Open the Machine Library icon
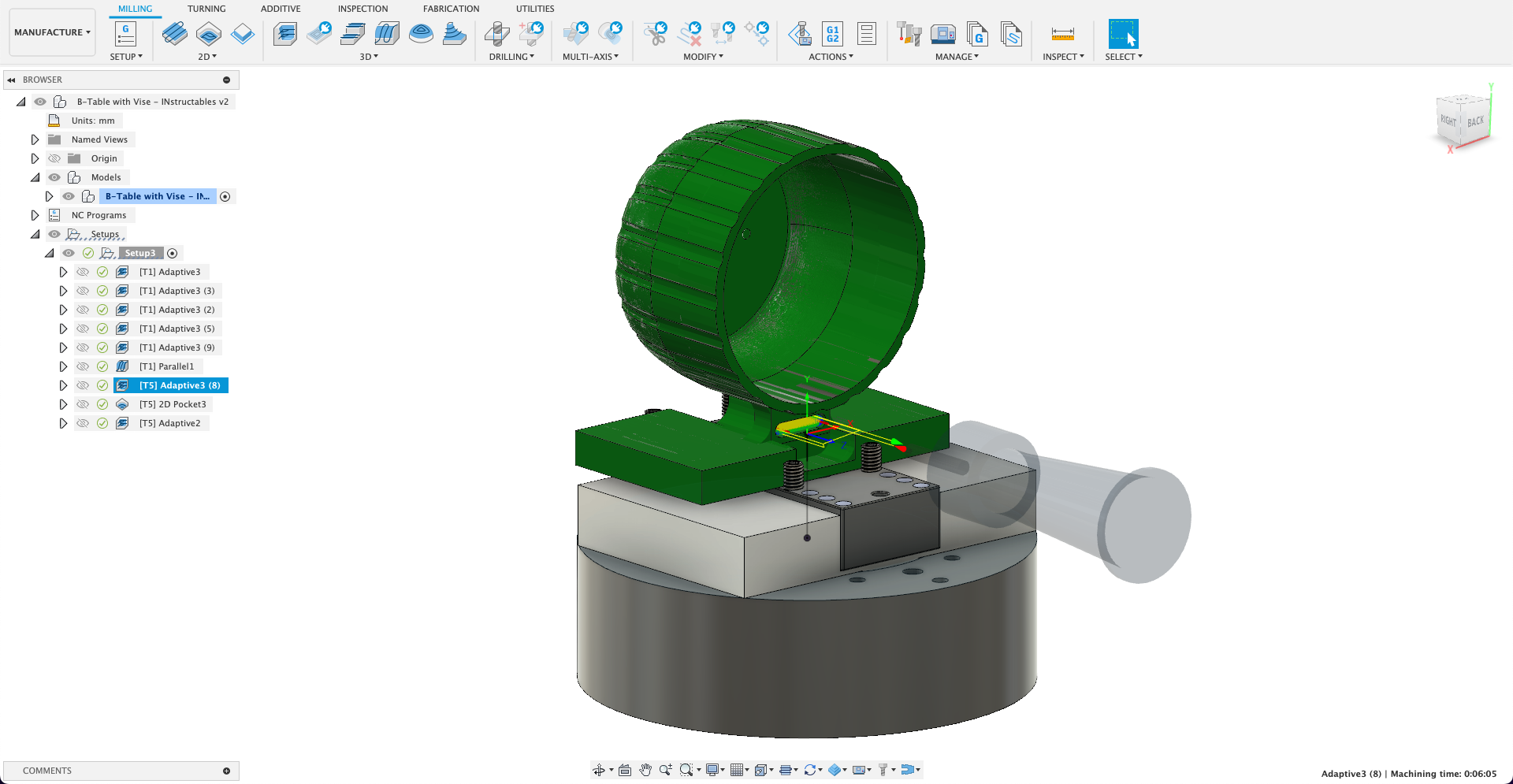The height and width of the screenshot is (784, 1513). (943, 34)
